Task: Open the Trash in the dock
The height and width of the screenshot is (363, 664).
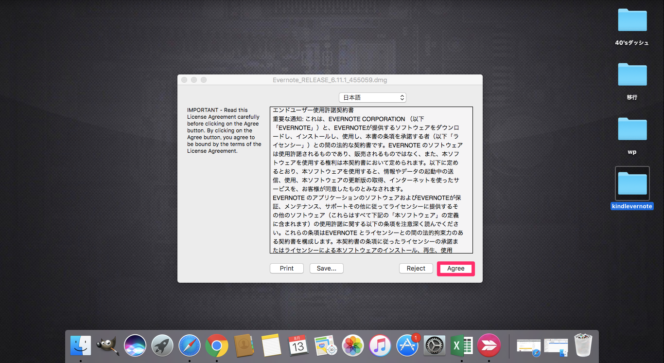Action: 583,345
